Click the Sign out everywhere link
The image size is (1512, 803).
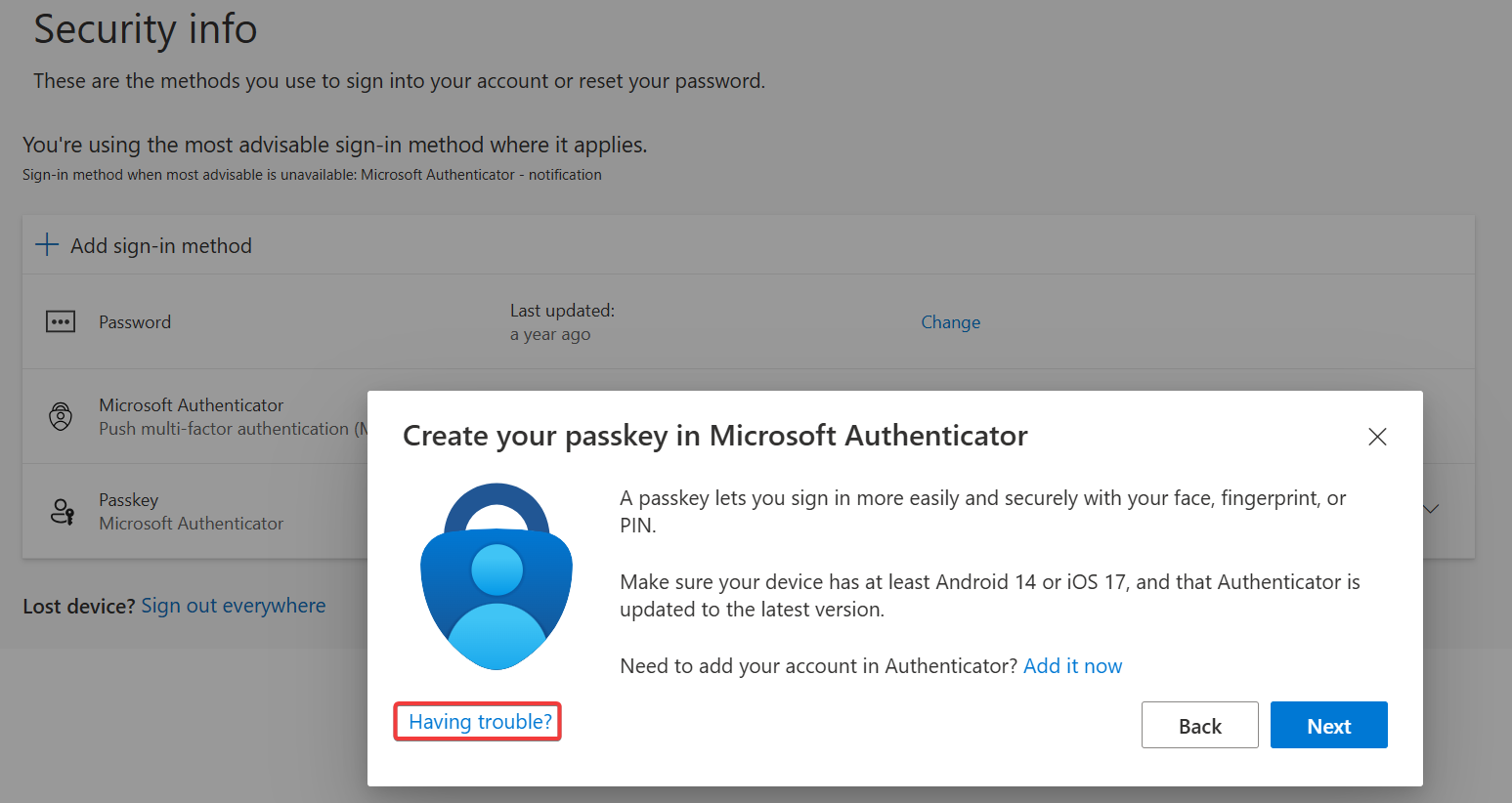(233, 606)
